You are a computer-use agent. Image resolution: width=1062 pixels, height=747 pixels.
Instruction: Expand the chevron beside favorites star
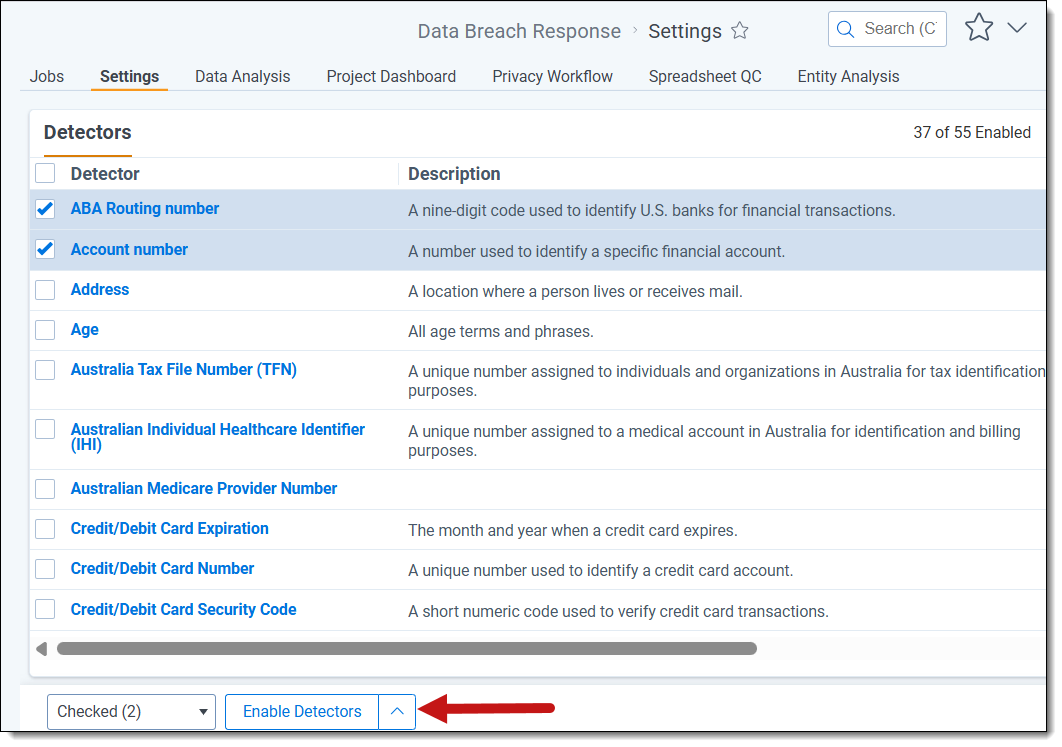1017,28
